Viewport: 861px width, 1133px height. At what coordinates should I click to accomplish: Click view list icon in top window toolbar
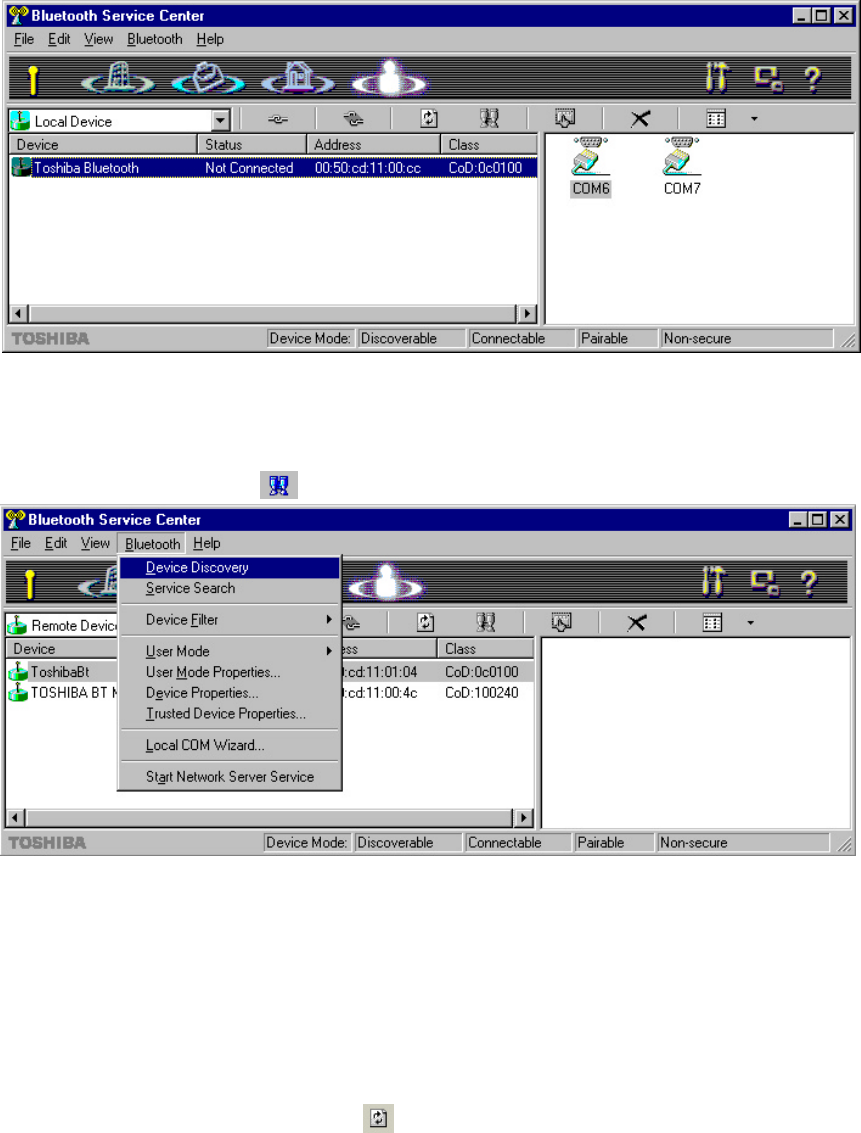click(716, 119)
